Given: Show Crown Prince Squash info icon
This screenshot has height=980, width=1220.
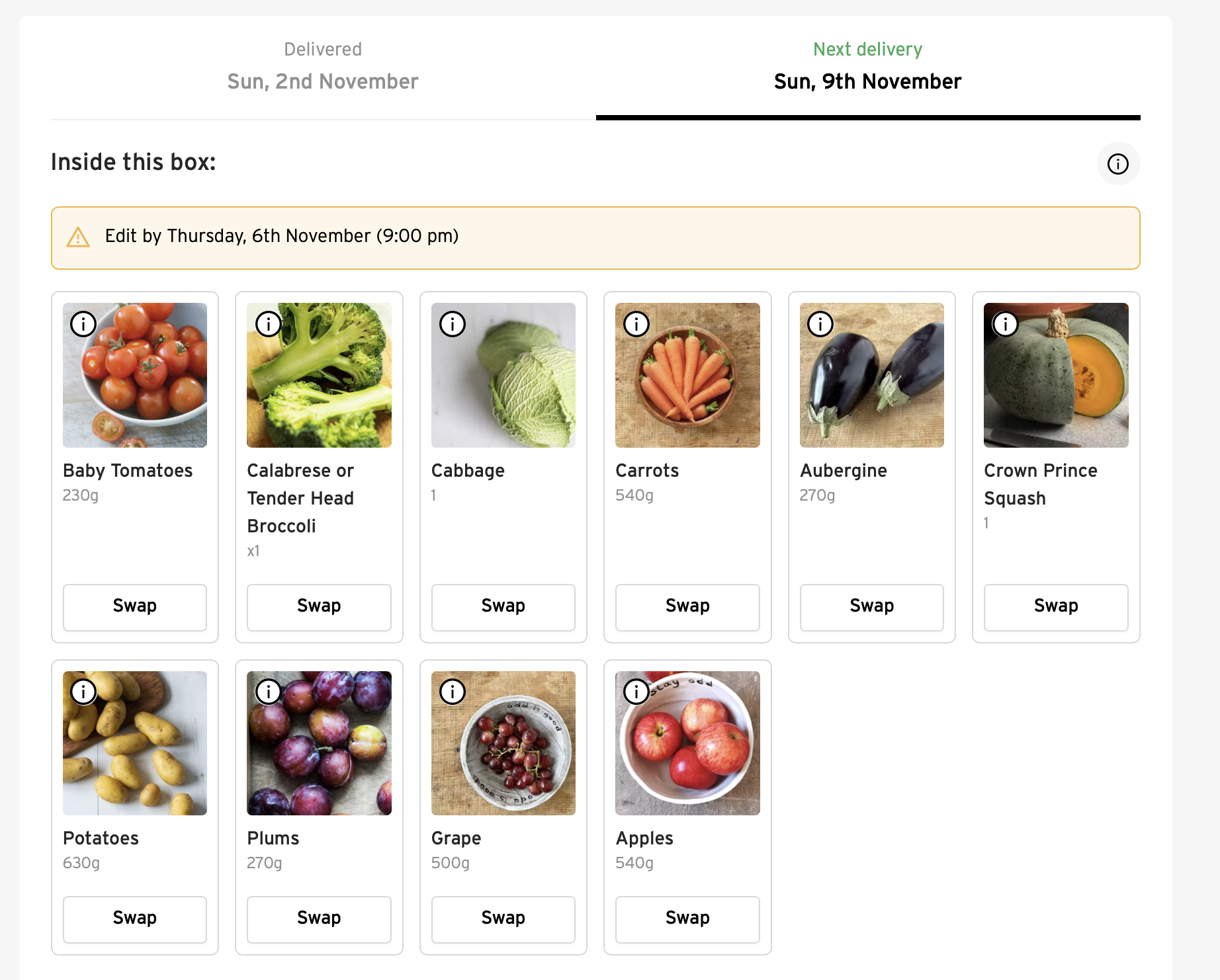Looking at the screenshot, I should click(1005, 324).
